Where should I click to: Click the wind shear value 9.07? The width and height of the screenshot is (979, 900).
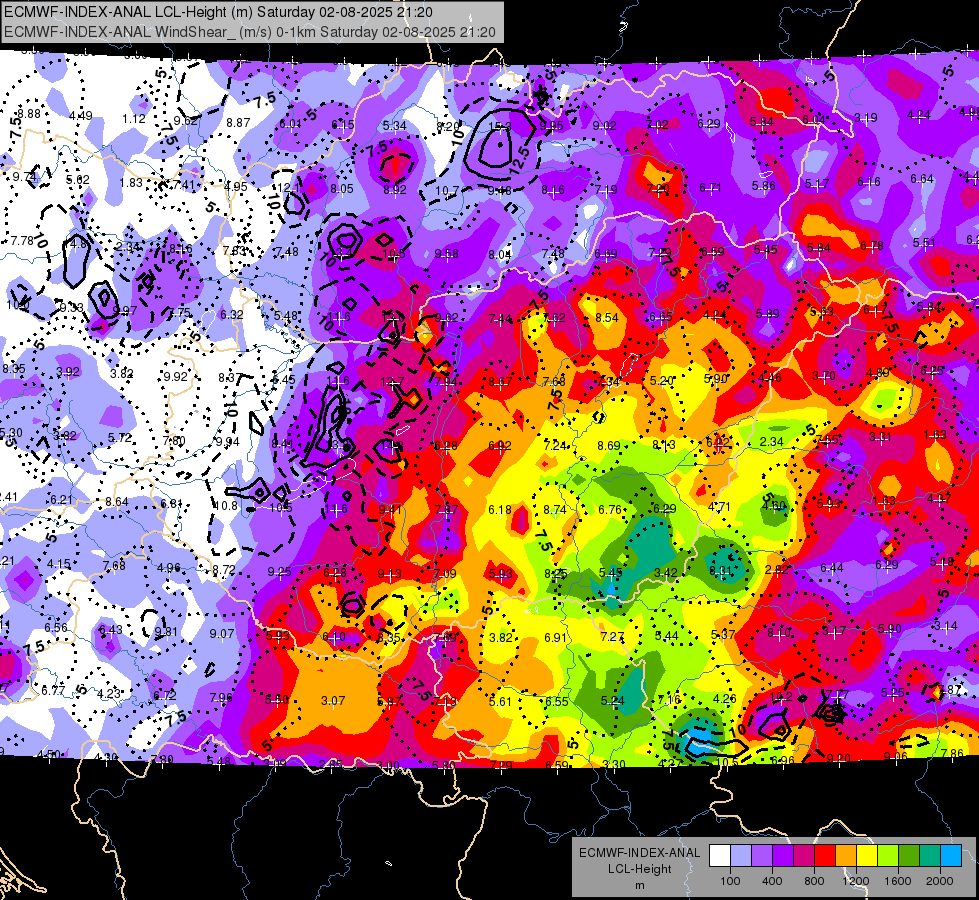[222, 634]
